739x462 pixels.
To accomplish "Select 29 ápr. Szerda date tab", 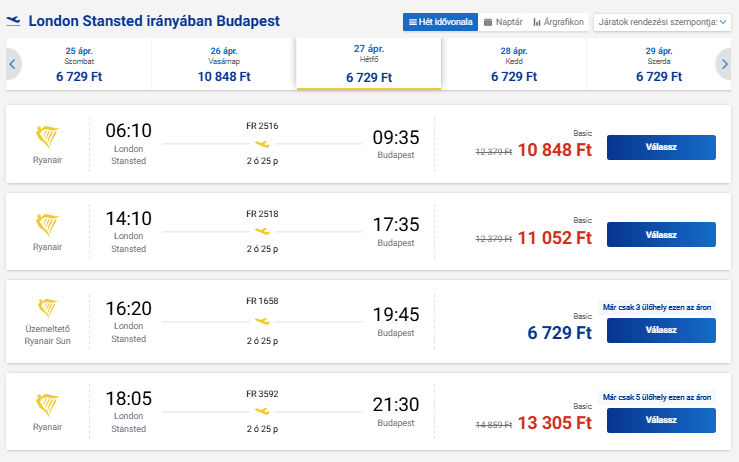I will point(659,64).
